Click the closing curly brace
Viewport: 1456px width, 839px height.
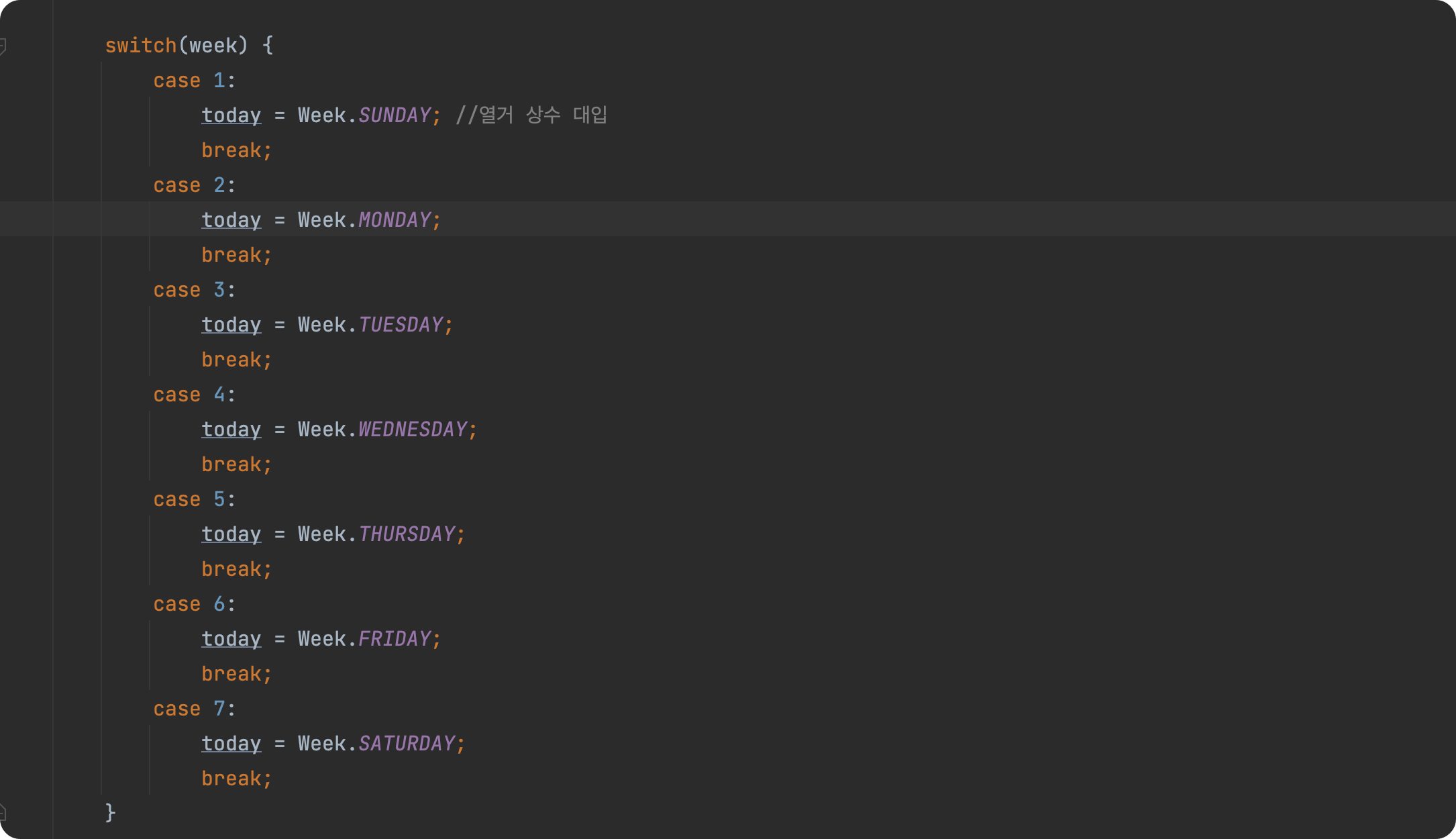pos(111,813)
